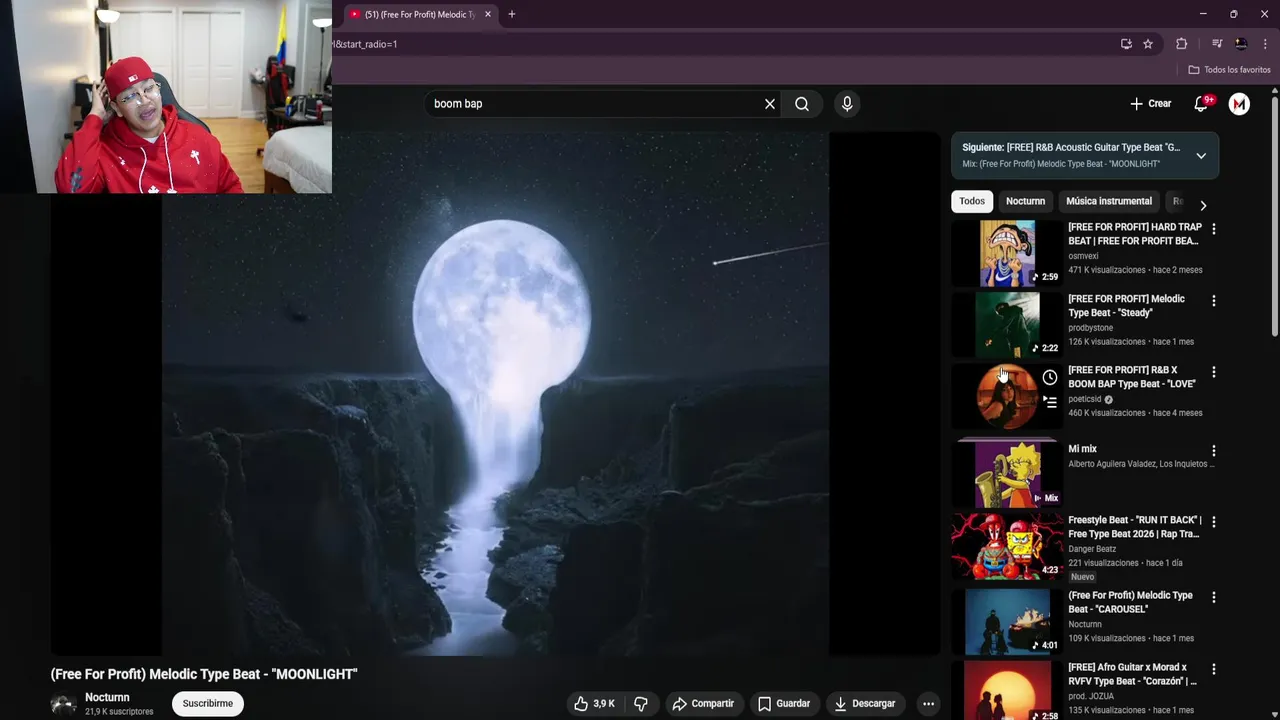The height and width of the screenshot is (720, 1280).
Task: Open the HARD TRAP BEAT thumbnail
Action: [1007, 253]
